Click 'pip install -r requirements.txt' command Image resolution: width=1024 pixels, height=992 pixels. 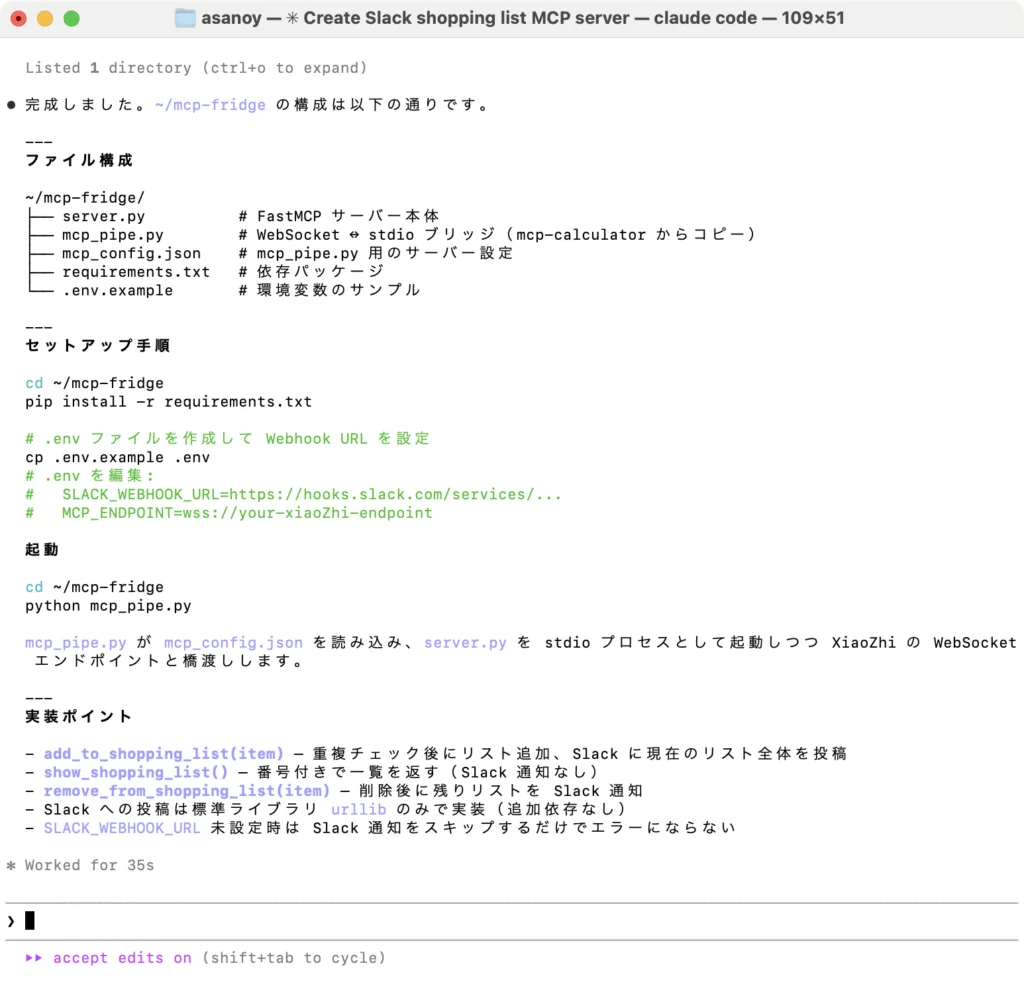(168, 402)
